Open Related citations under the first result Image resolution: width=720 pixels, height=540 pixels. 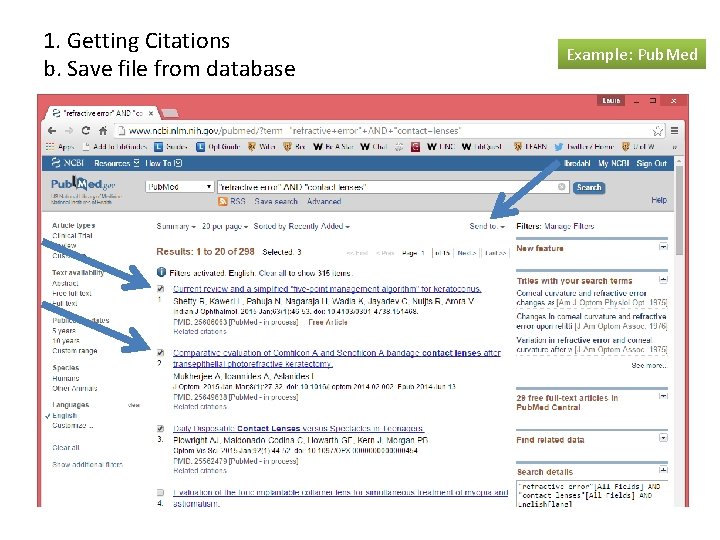[x=200, y=332]
